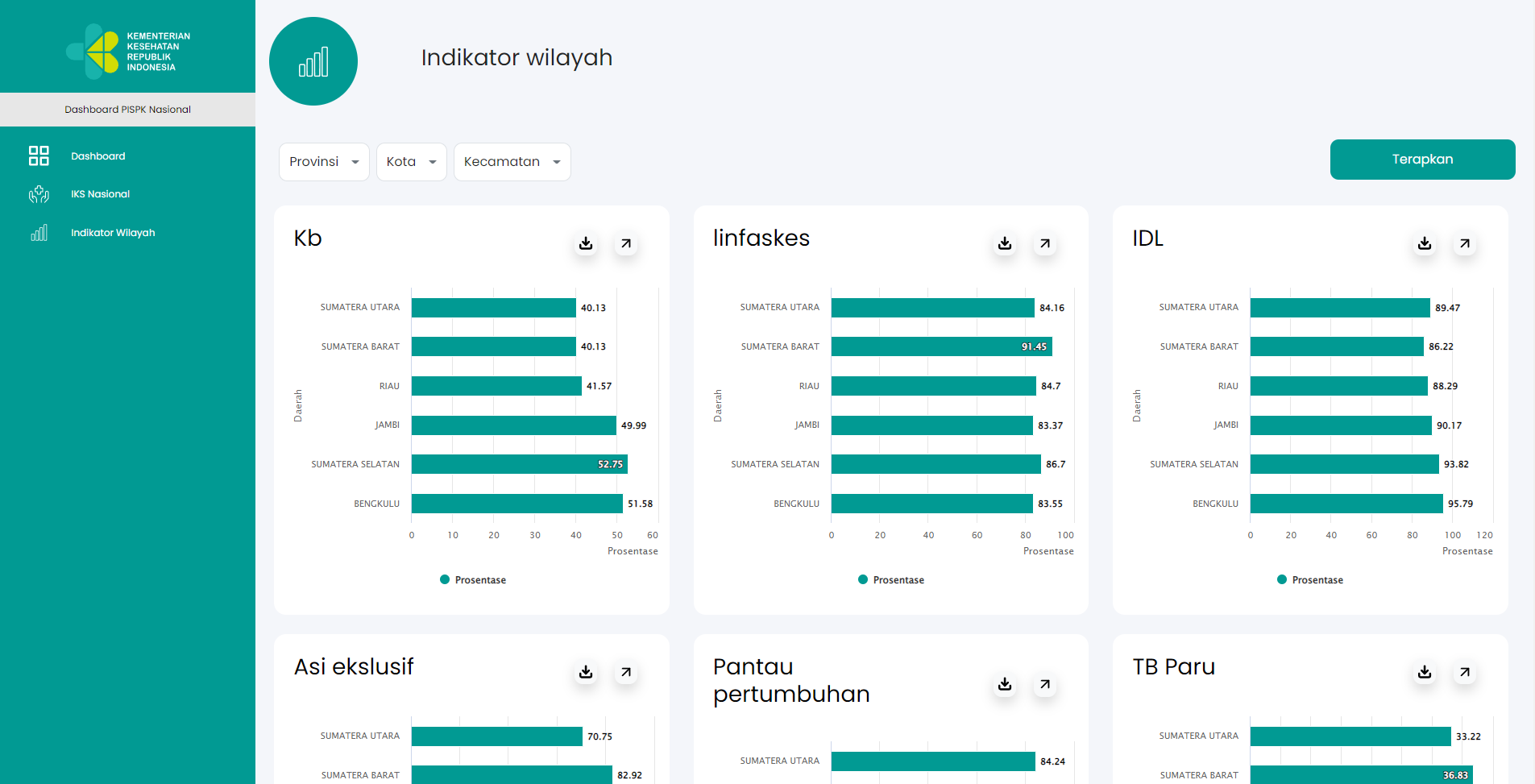
Task: Select Indikator Wilayah sidebar link
Action: click(113, 233)
